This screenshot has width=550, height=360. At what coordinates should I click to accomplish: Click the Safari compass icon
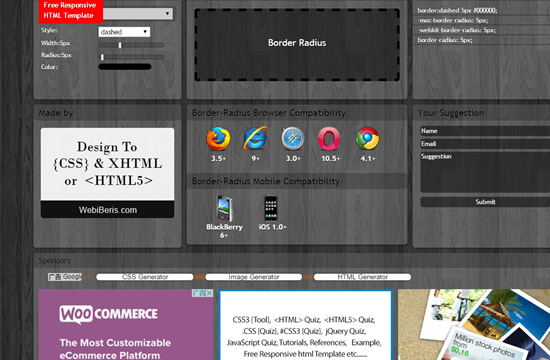point(293,139)
